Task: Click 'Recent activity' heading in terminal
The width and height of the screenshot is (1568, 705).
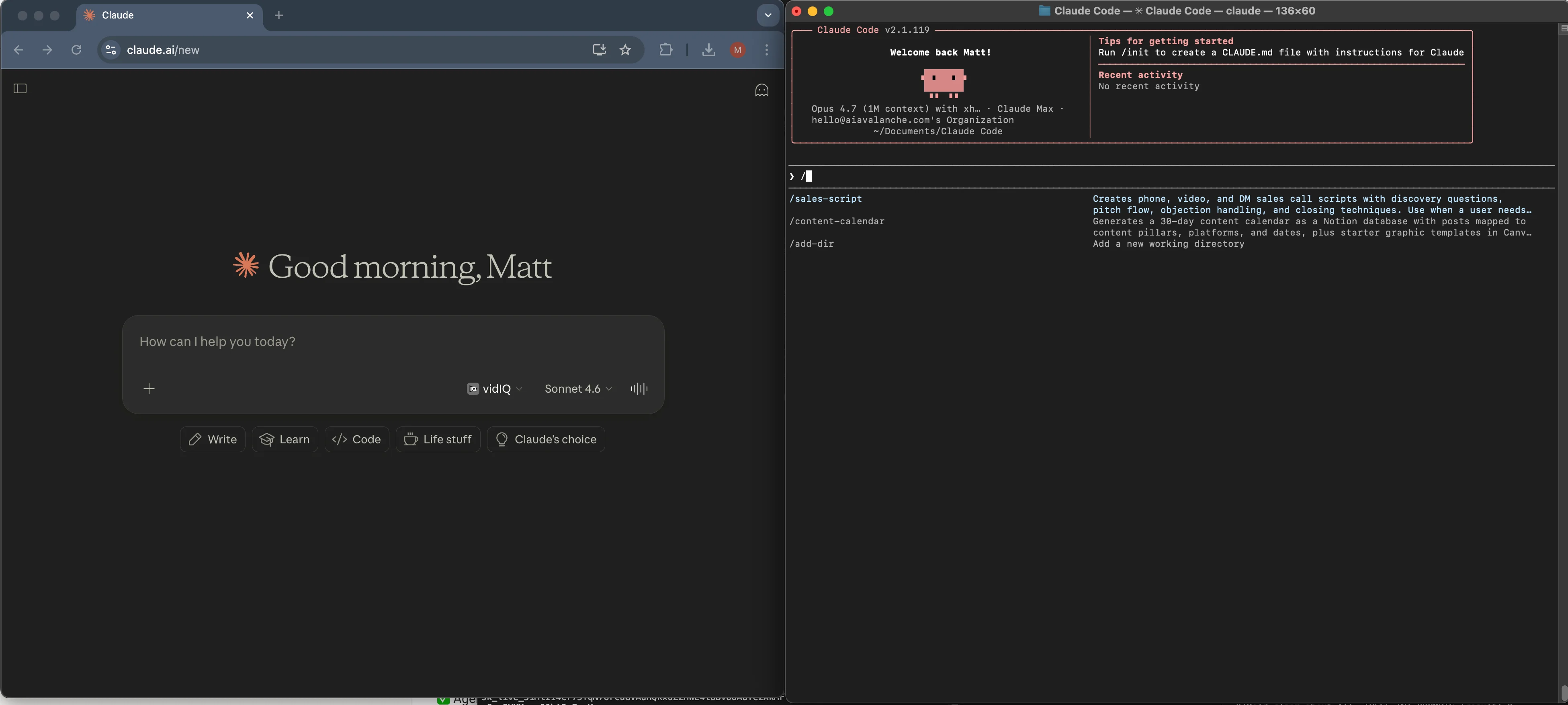Action: tap(1140, 75)
